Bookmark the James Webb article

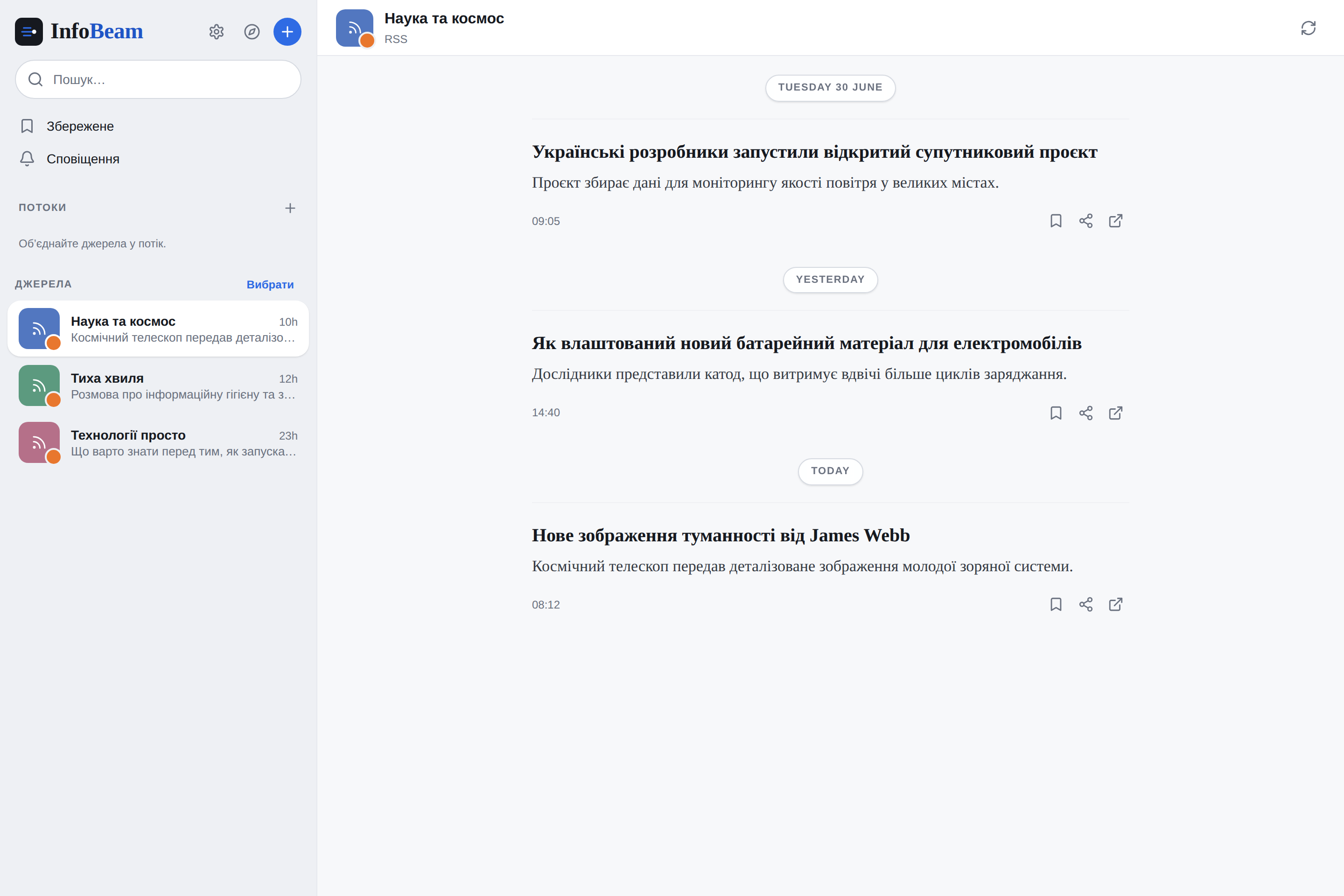point(1056,605)
